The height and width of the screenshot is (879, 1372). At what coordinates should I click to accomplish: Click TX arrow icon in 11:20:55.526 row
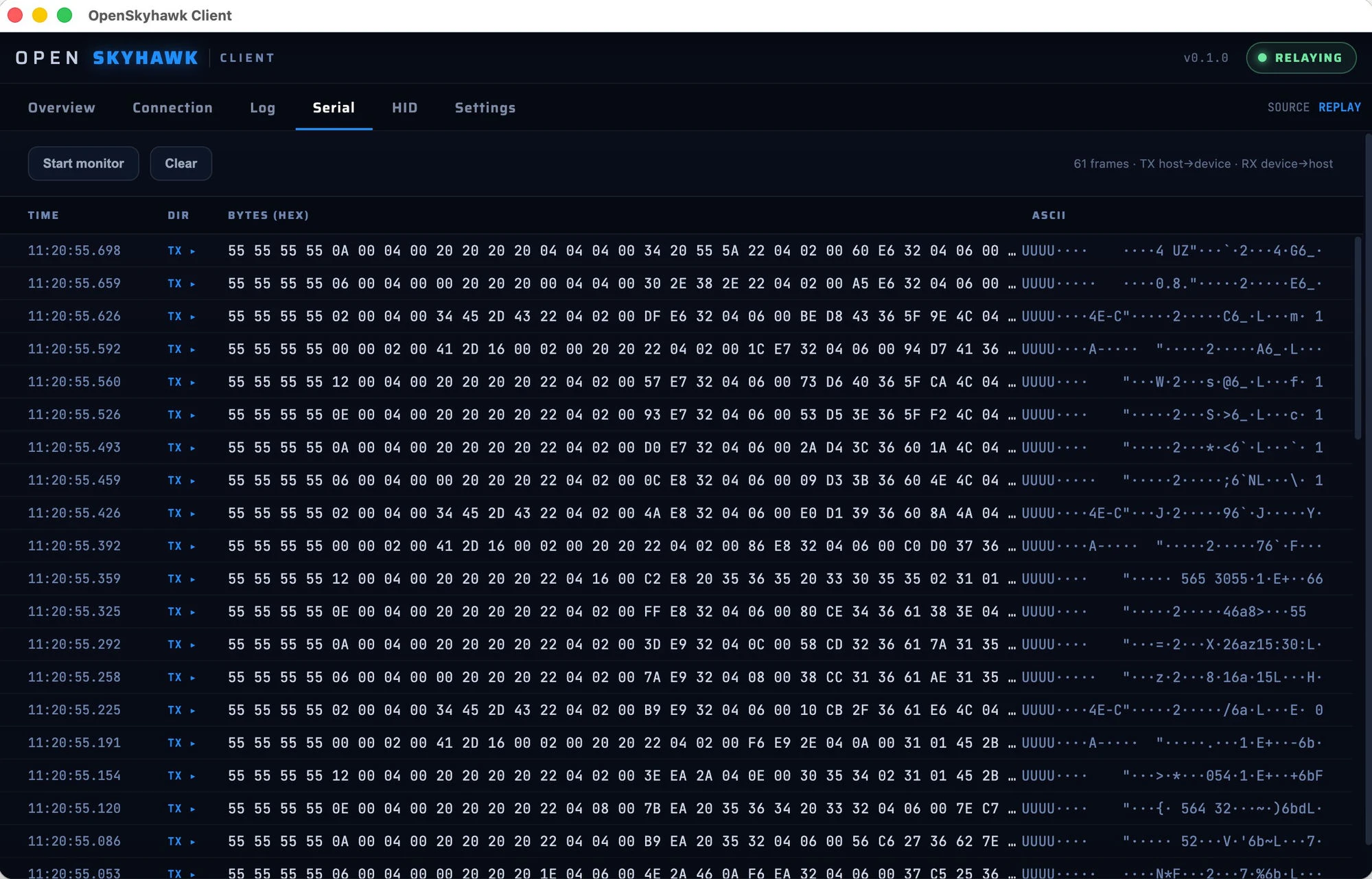coord(193,415)
